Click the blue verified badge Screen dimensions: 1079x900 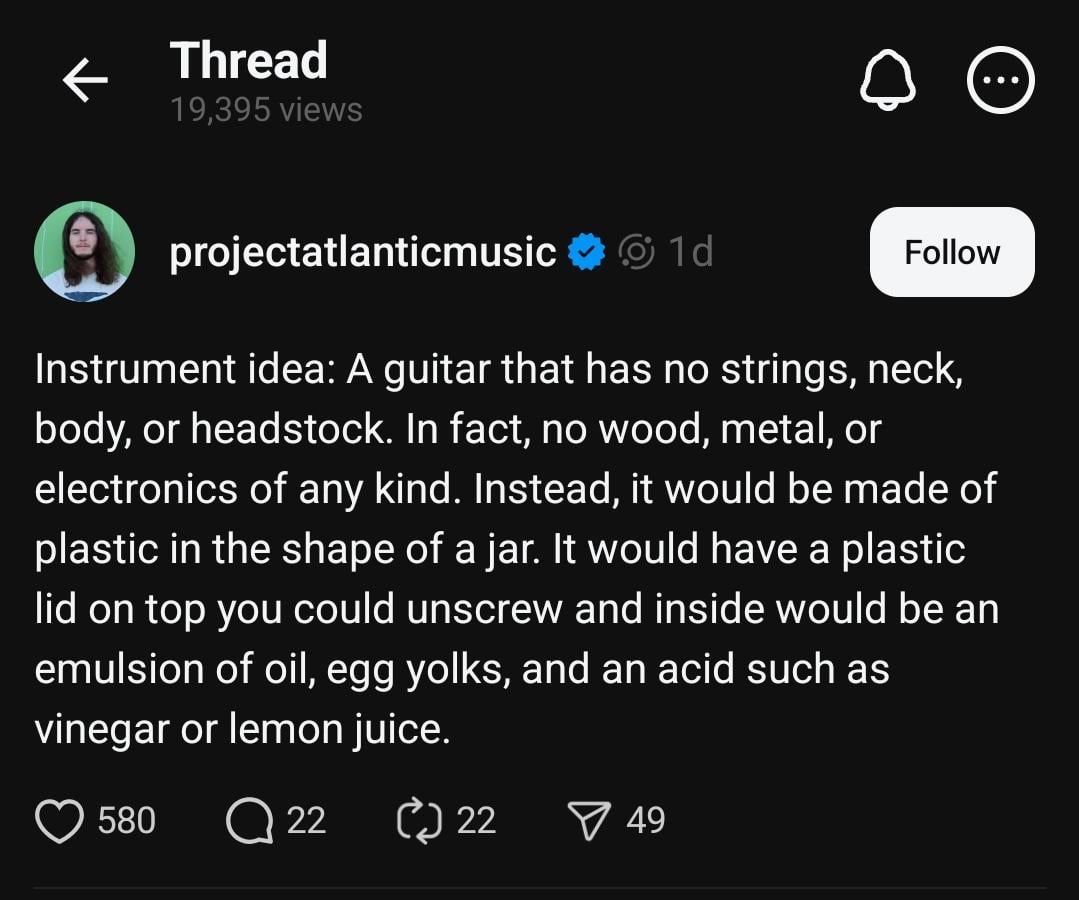(x=587, y=252)
